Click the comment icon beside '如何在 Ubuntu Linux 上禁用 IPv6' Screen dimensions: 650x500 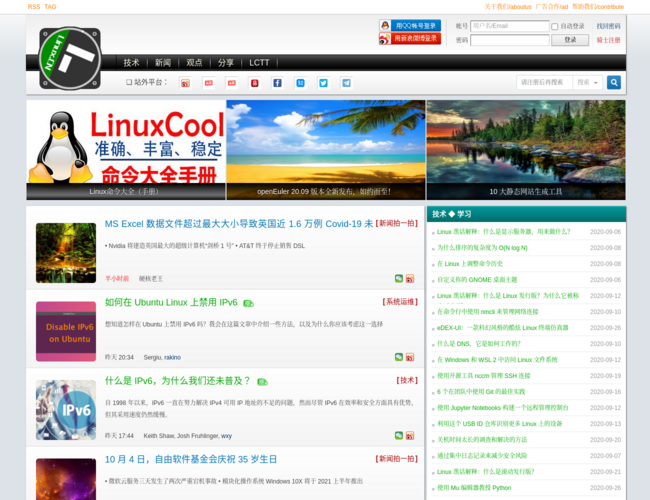pyautogui.click(x=248, y=303)
